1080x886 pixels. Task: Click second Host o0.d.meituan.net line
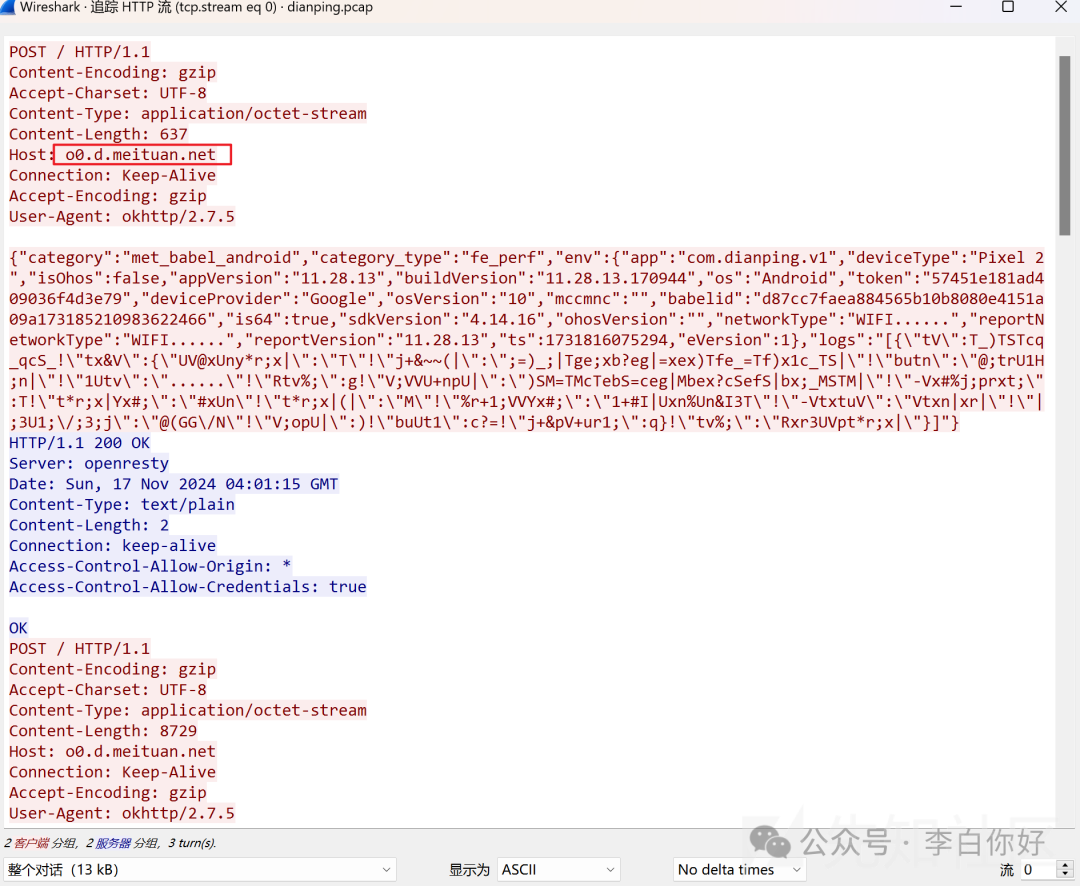pos(112,752)
